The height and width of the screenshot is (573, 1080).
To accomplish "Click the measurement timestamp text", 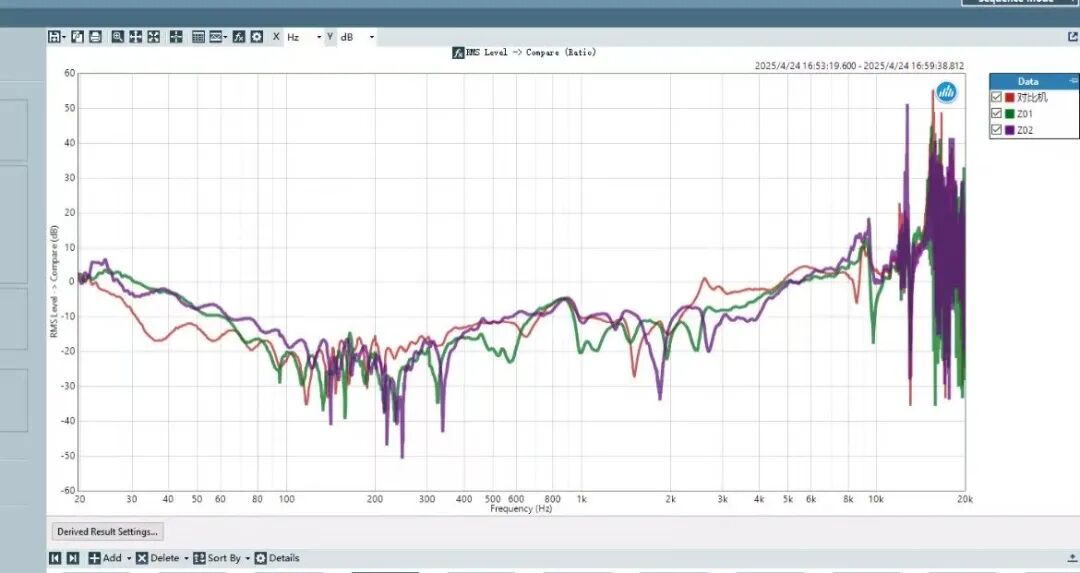I will pyautogui.click(x=860, y=66).
